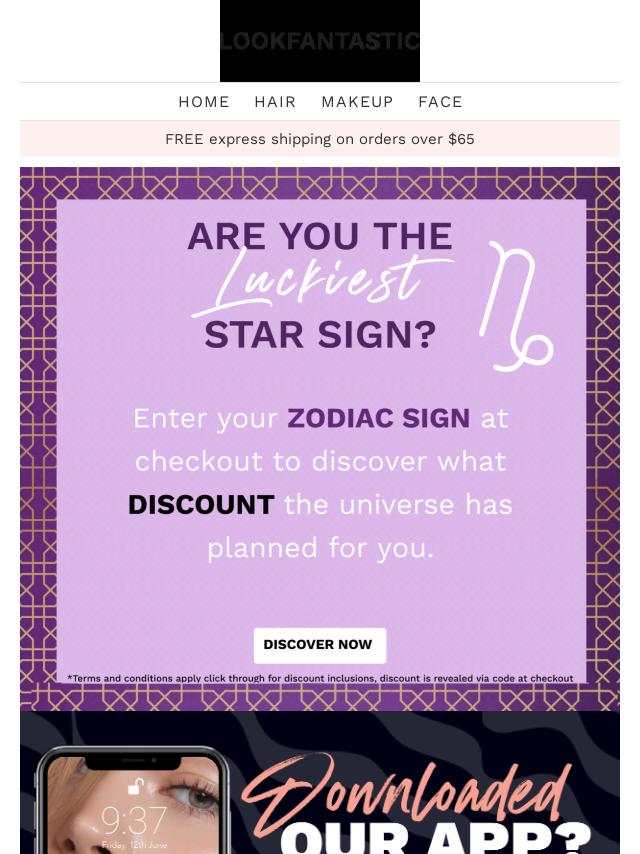Click the free express shipping banner
The height and width of the screenshot is (854, 640).
(x=320, y=139)
